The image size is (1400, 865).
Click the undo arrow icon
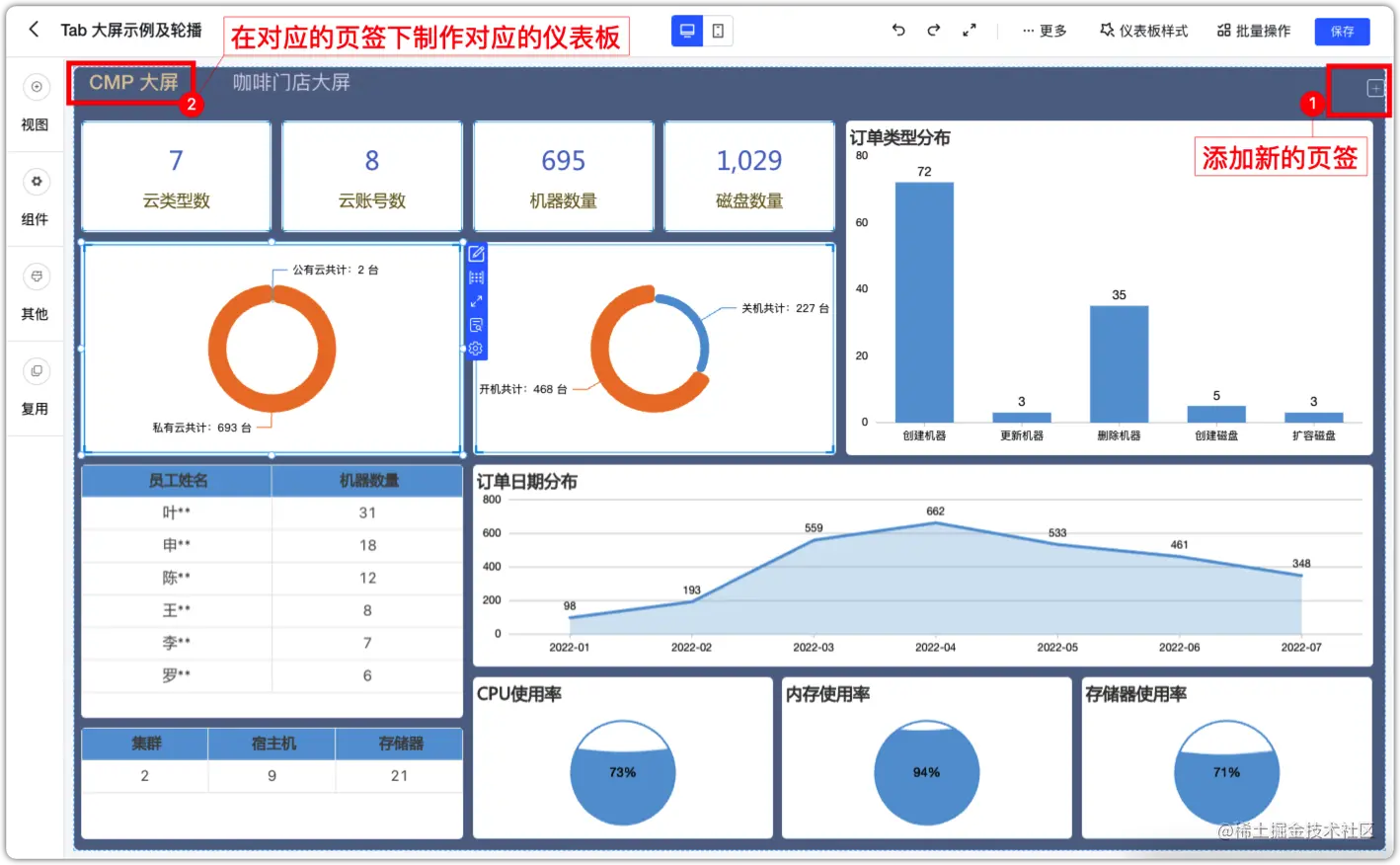(897, 31)
